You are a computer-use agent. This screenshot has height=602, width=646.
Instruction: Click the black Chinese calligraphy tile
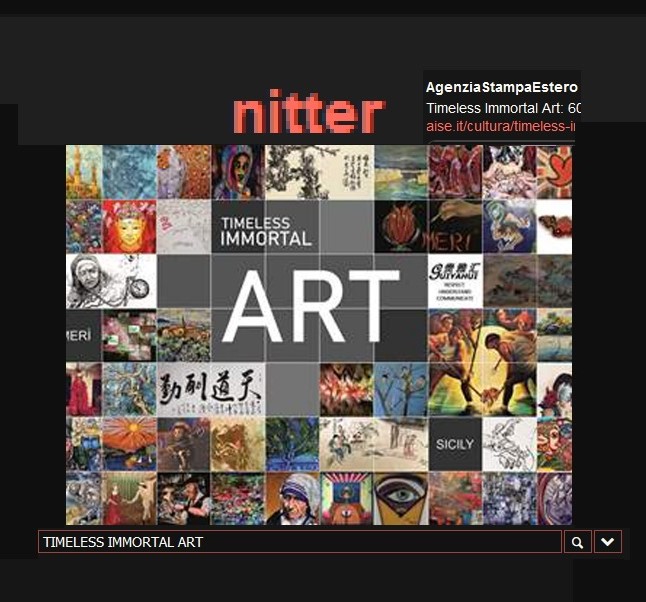click(x=211, y=389)
